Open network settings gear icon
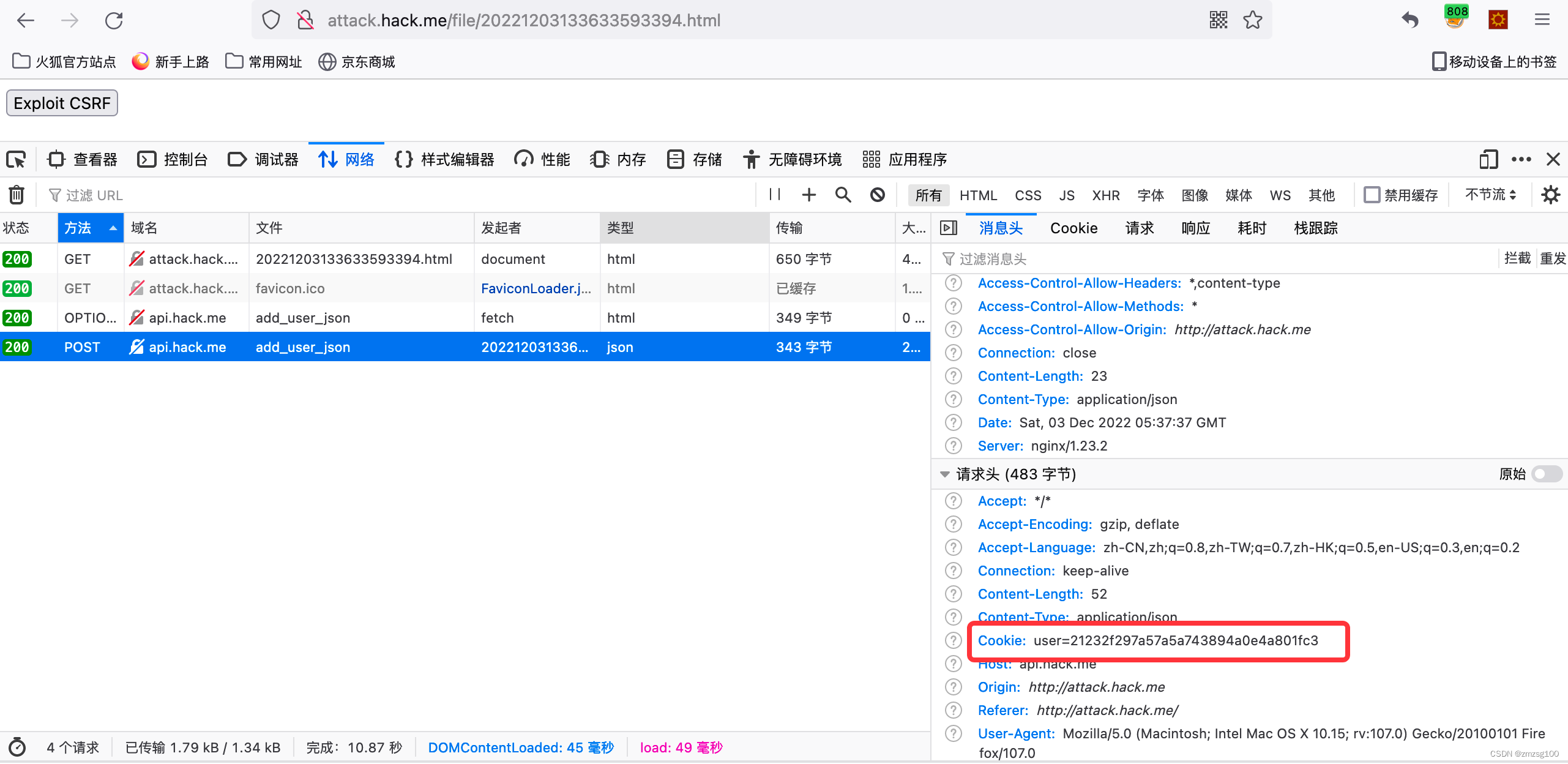Viewport: 1568px width, 764px height. [x=1550, y=195]
